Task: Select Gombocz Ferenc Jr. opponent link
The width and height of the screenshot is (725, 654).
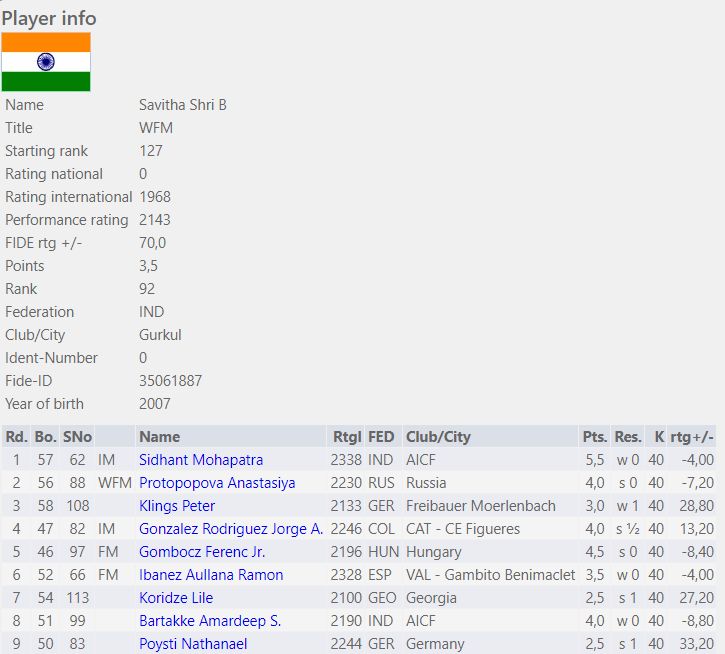Action: (x=202, y=552)
